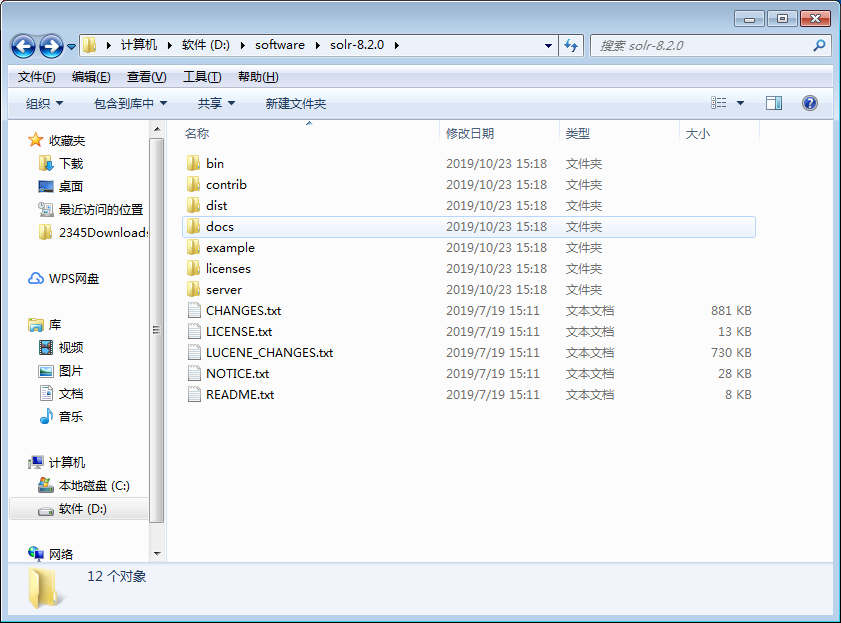Click the 文件夹 type of the server row
The width and height of the screenshot is (841, 623).
click(584, 290)
